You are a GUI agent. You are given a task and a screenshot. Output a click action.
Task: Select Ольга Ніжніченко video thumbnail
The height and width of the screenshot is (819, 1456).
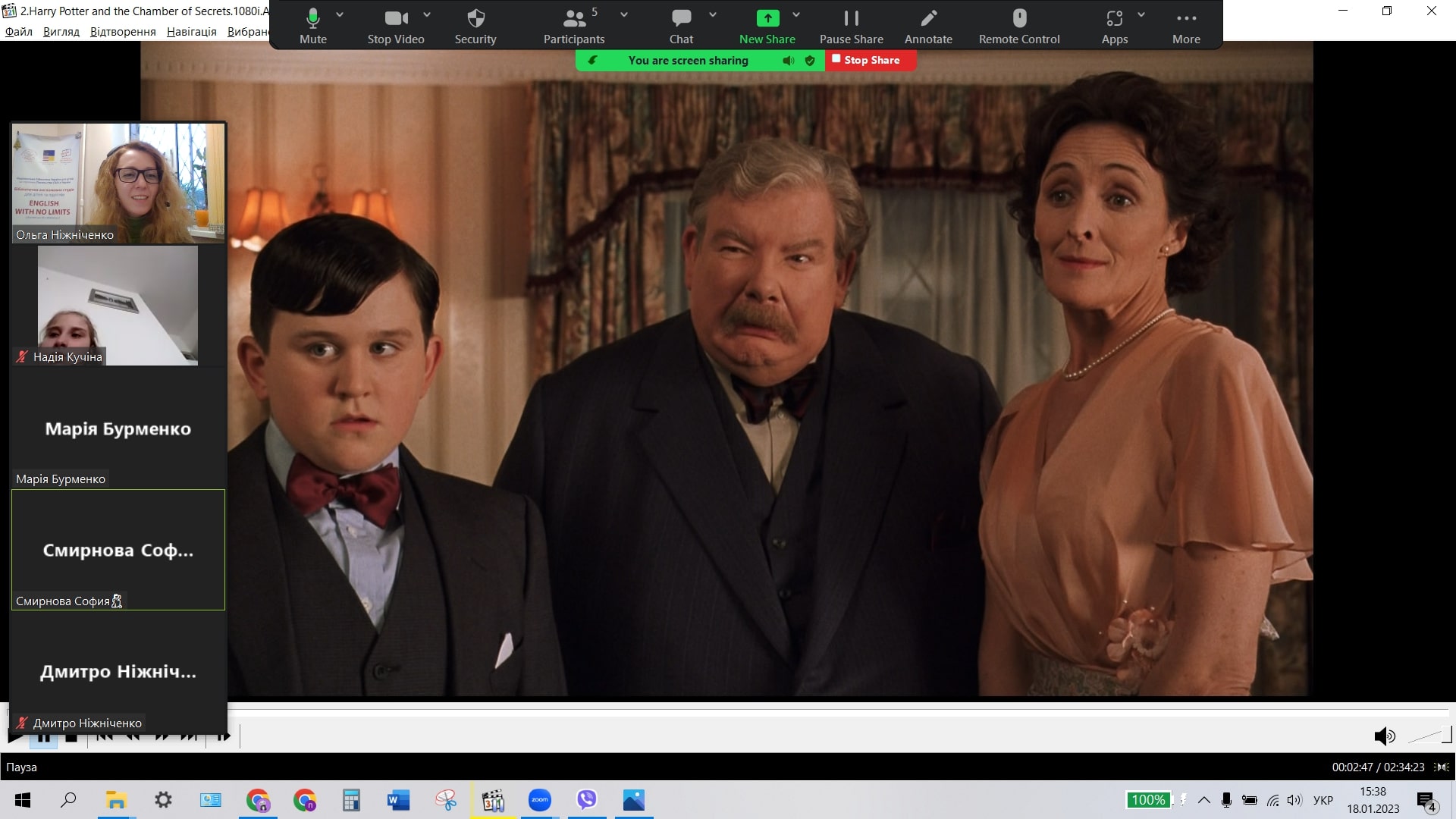[x=118, y=183]
